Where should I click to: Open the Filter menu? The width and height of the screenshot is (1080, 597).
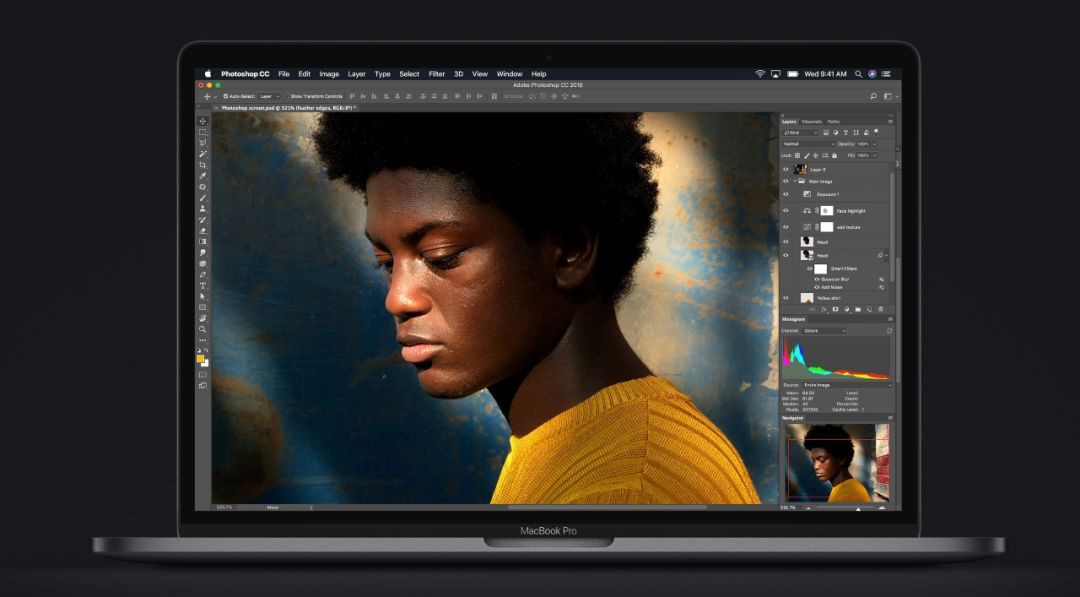point(437,74)
